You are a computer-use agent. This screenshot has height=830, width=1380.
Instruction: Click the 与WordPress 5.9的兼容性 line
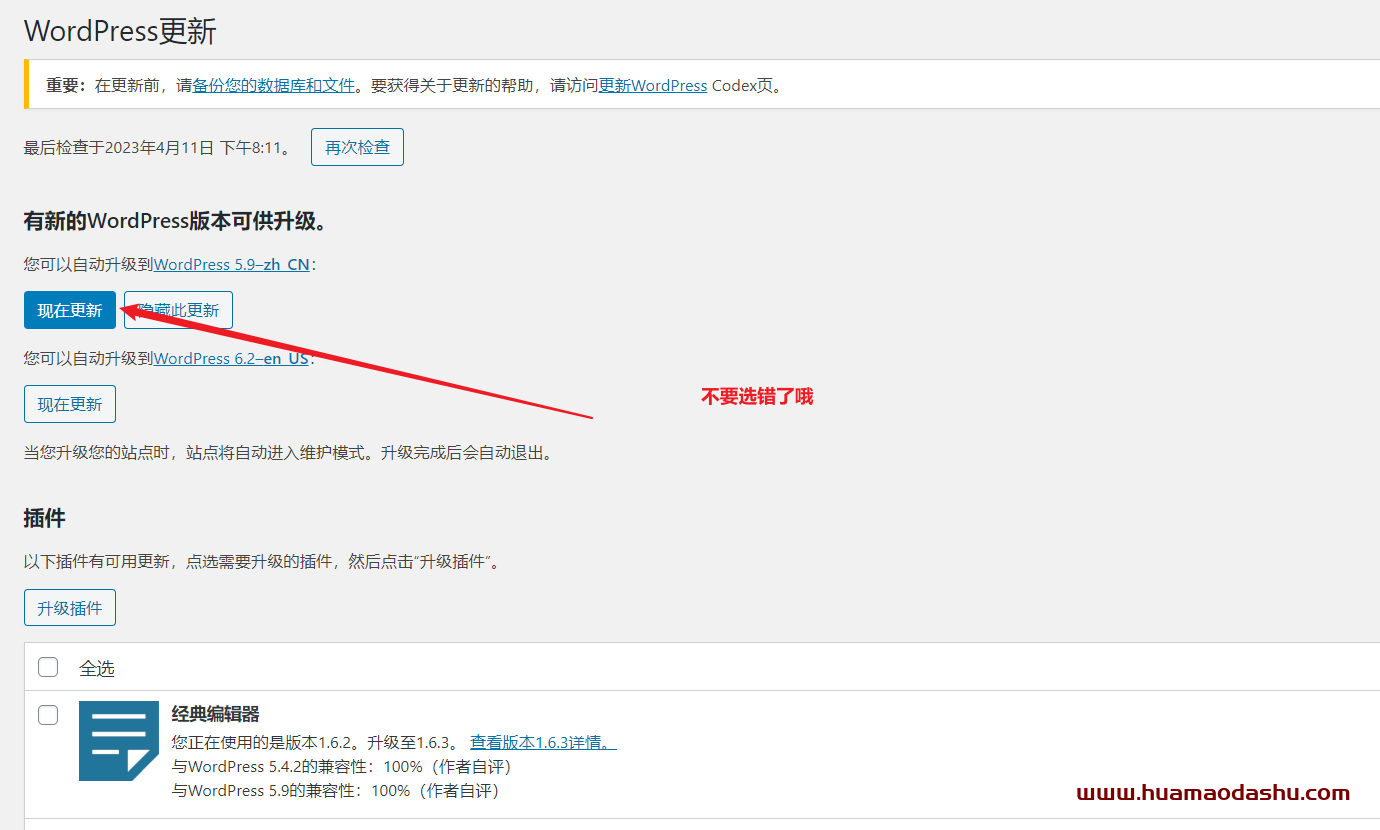335,791
